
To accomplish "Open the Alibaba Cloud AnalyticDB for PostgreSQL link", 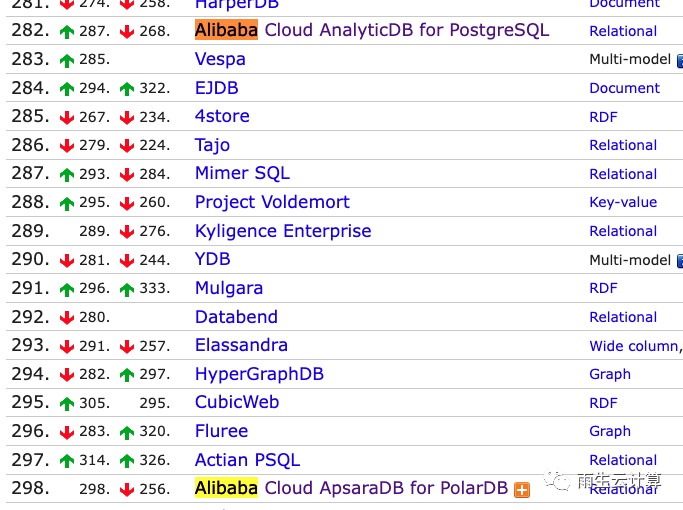I will (372, 30).
